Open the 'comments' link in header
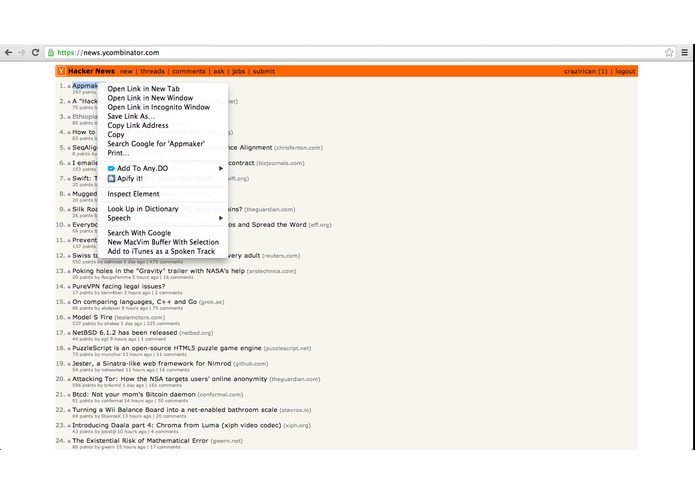Viewport: 695px width, 494px height. (189, 71)
